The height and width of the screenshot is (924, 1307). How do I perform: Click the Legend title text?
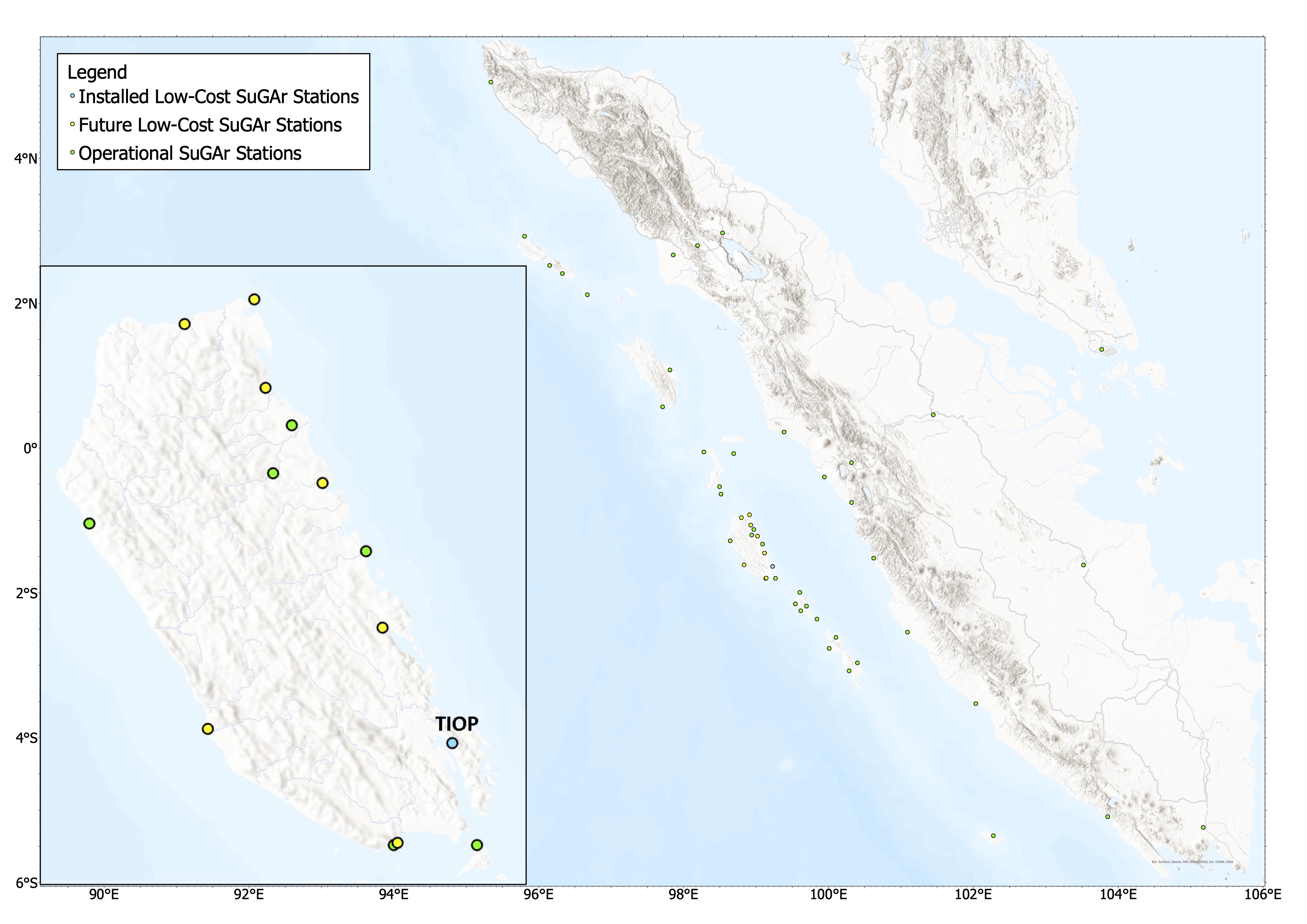97,72
